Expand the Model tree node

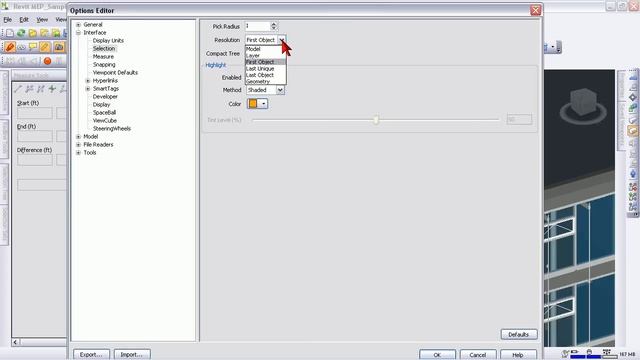(78, 137)
